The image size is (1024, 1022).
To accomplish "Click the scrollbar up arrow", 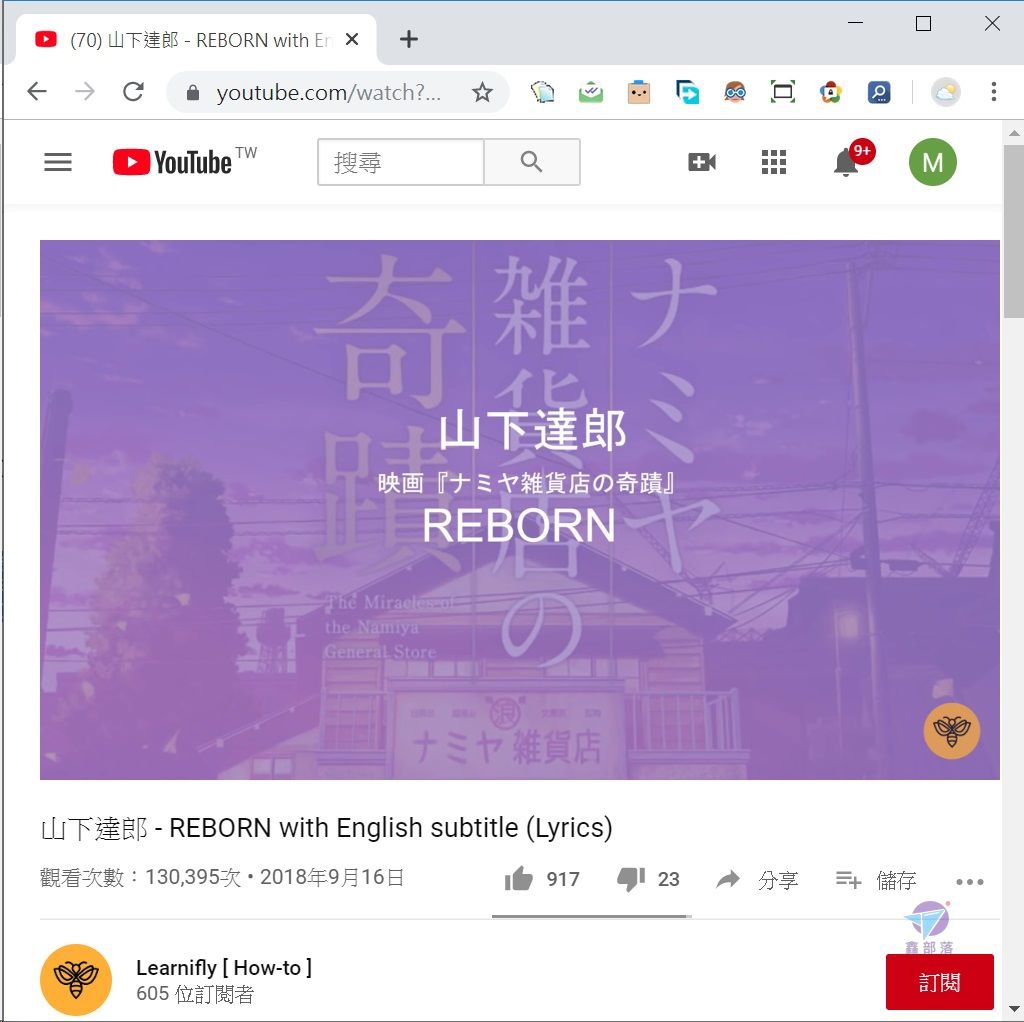I will coord(1014,133).
